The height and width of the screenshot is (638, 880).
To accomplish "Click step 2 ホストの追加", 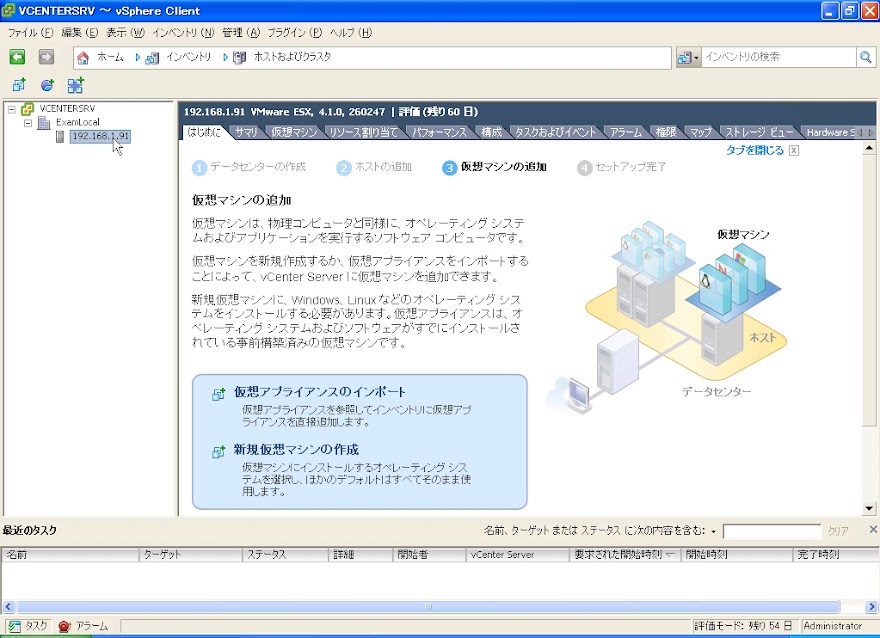I will tap(374, 167).
